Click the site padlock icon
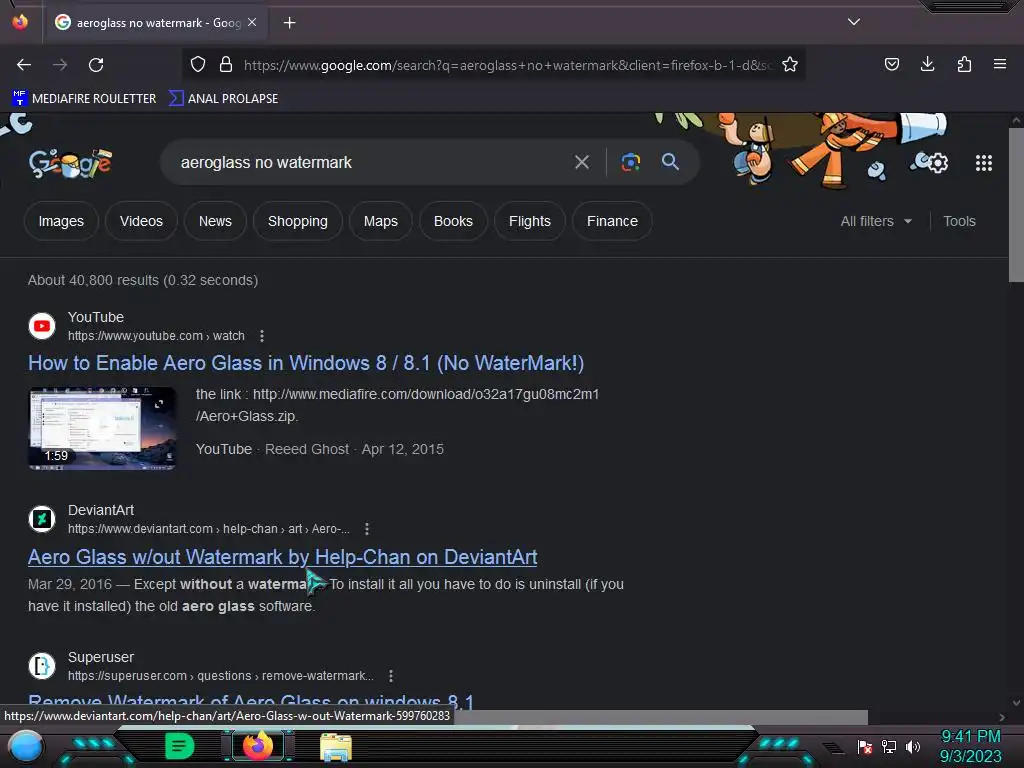Viewport: 1024px width, 768px height. [x=226, y=64]
